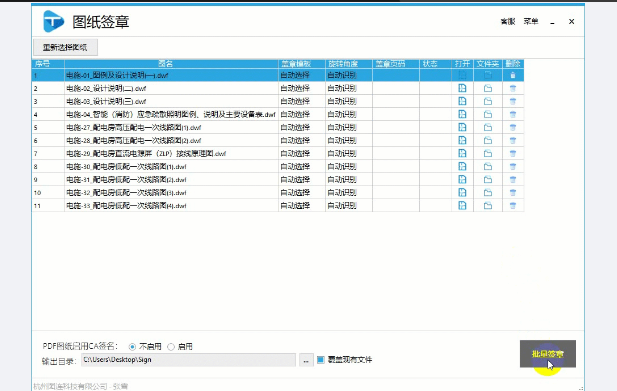Select row 电施-04 应急疏散照明图例 file name
Viewport: 617px width, 391px height.
pos(171,114)
